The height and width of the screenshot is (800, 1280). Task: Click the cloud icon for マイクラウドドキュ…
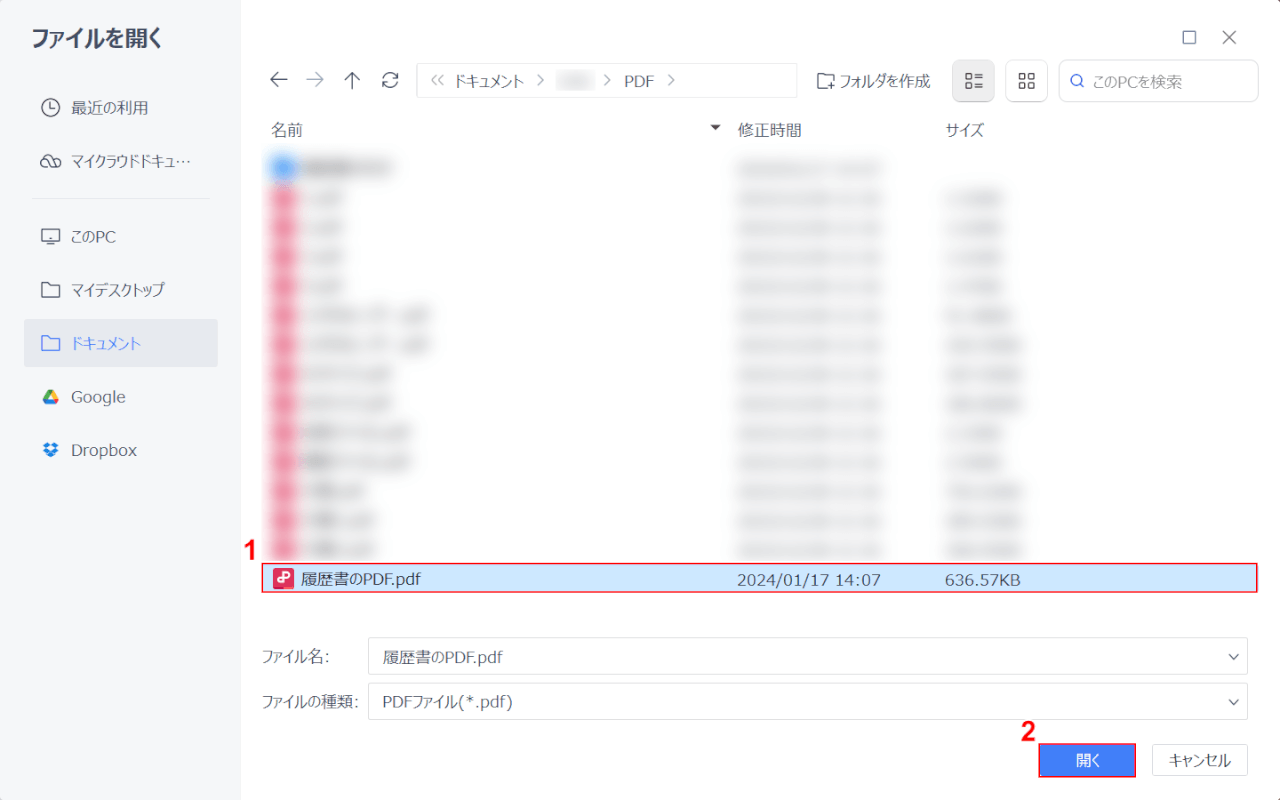coord(50,162)
